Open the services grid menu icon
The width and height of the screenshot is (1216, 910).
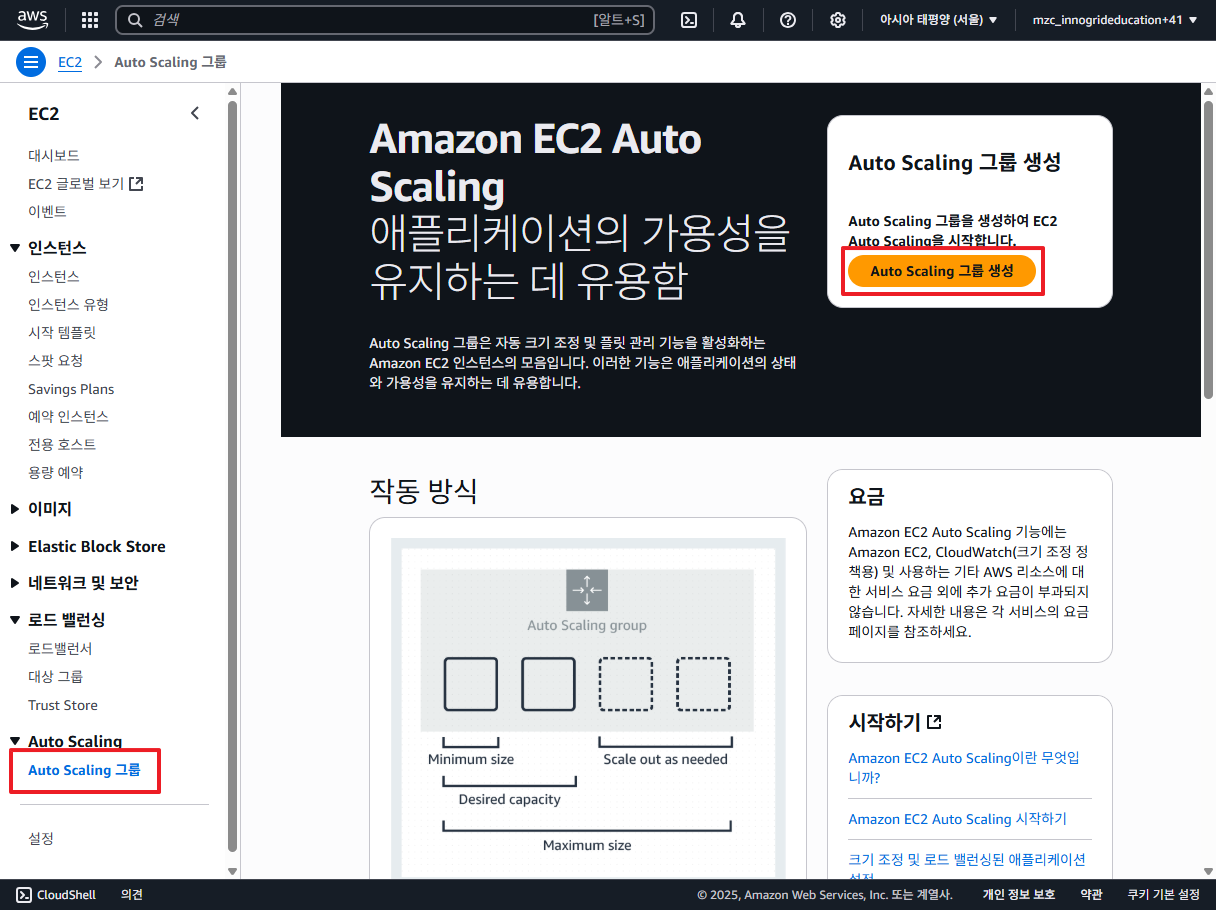click(x=90, y=20)
